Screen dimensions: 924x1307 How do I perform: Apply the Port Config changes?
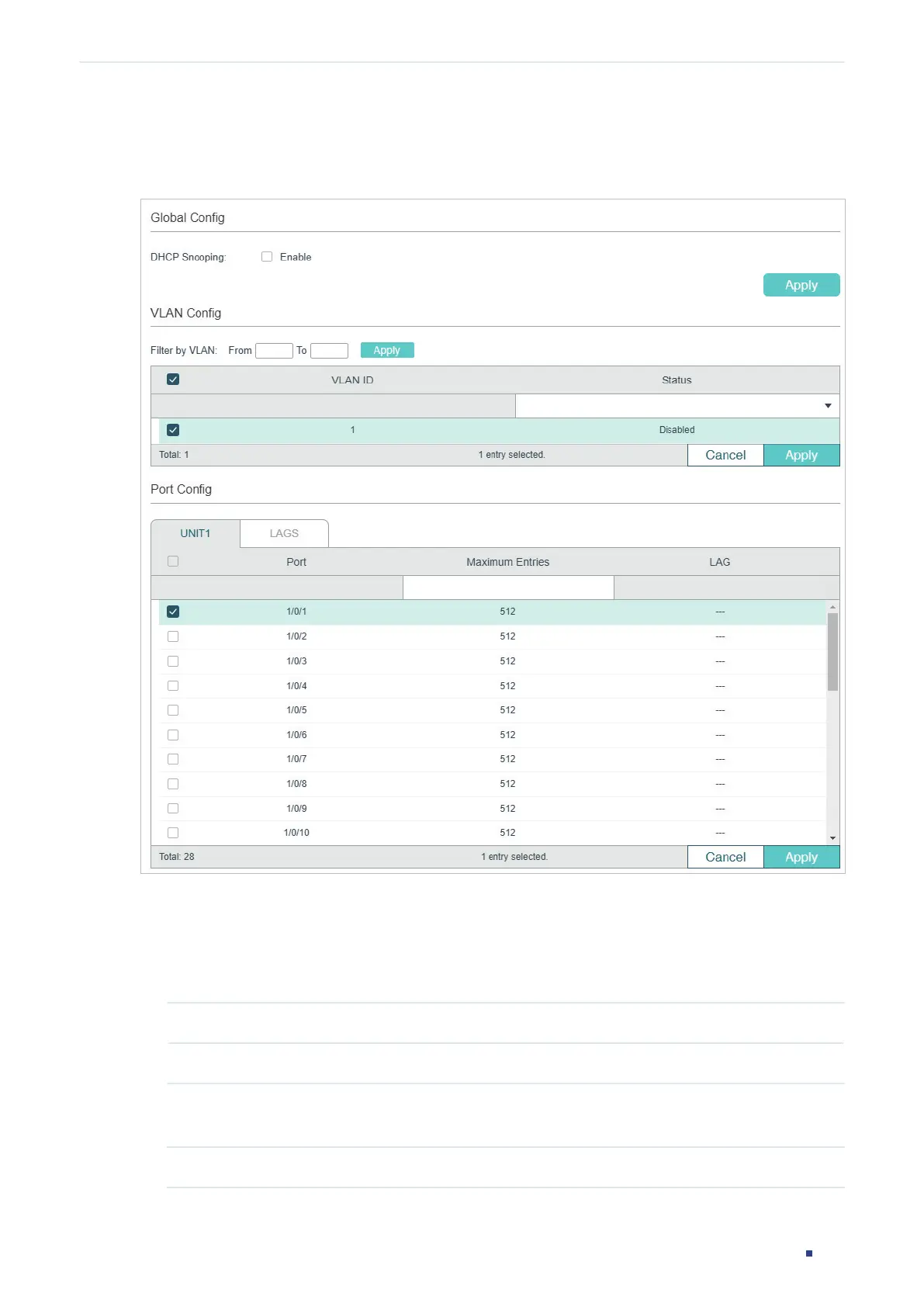pos(801,857)
